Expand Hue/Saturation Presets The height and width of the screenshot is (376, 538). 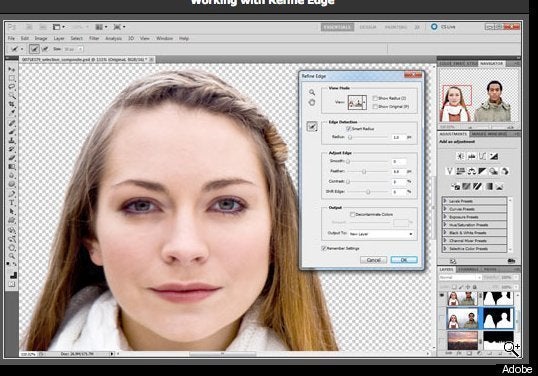(445, 225)
